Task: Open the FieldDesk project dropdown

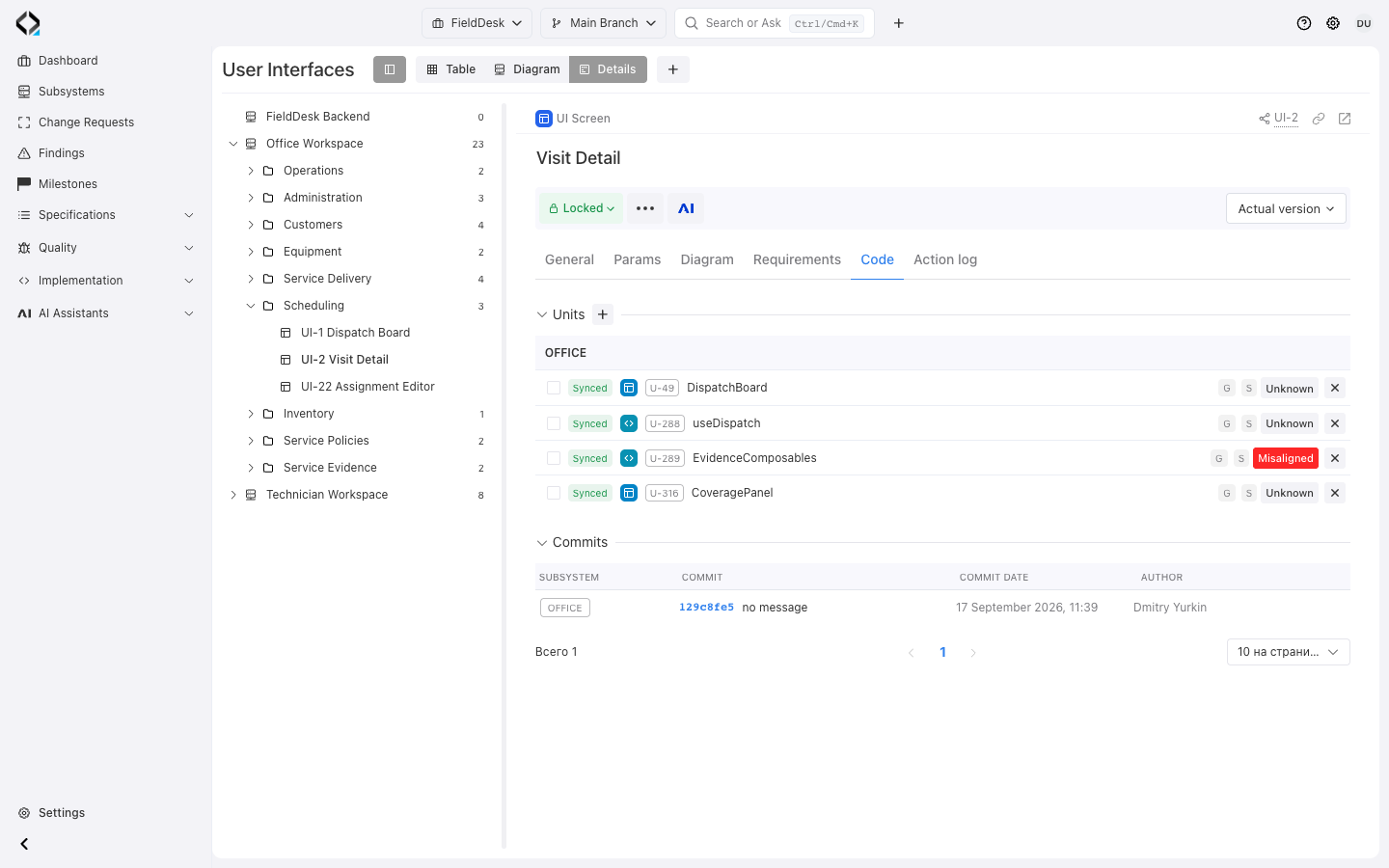Action: point(477,23)
